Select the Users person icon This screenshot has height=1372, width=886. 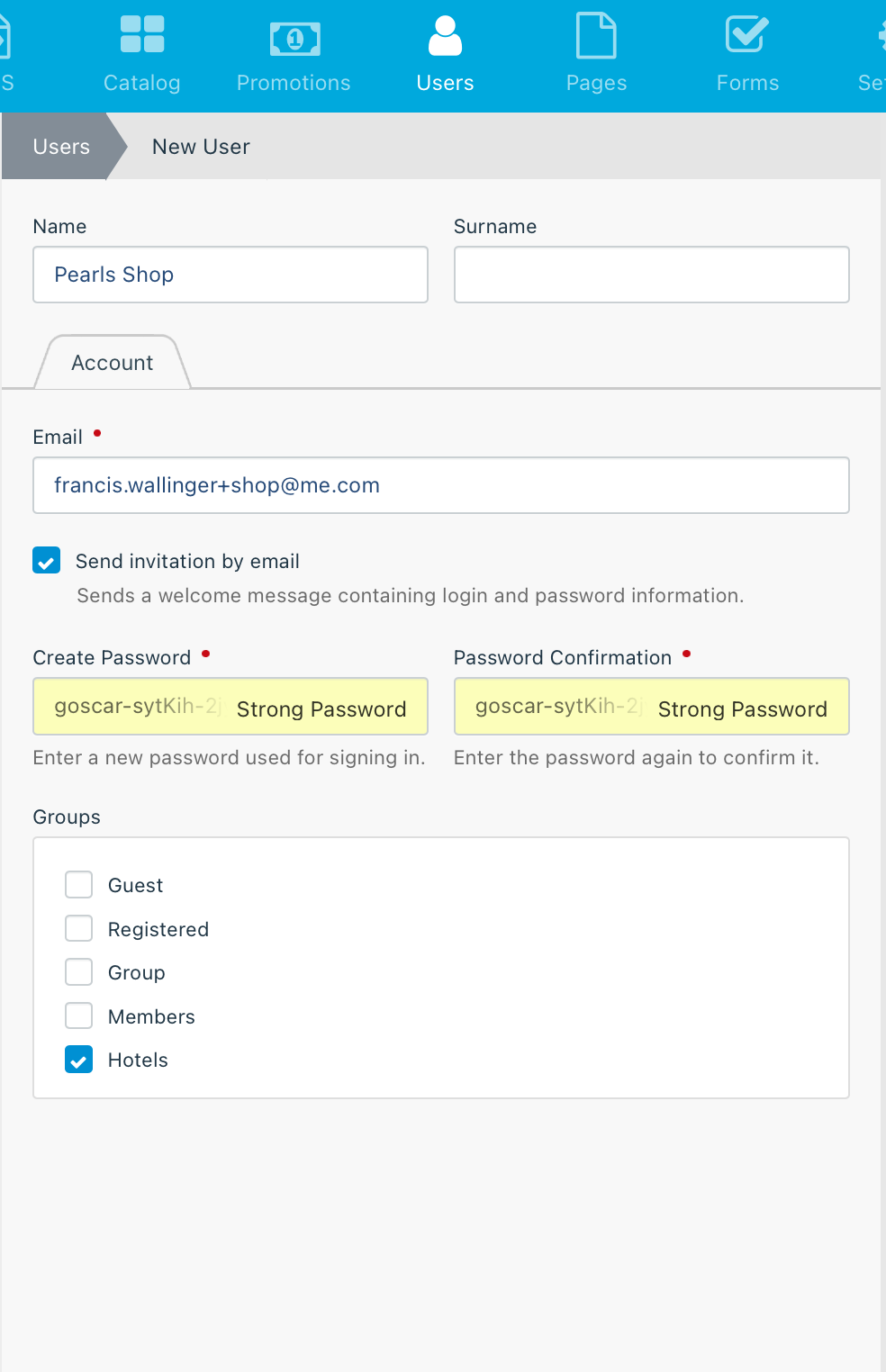click(445, 35)
